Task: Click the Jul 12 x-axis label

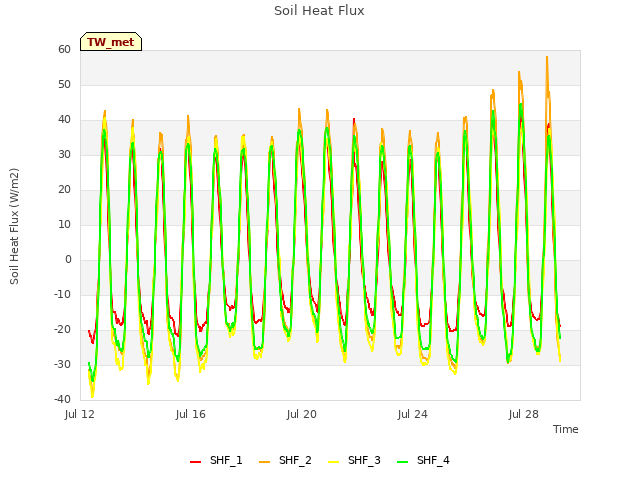Action: click(x=80, y=414)
